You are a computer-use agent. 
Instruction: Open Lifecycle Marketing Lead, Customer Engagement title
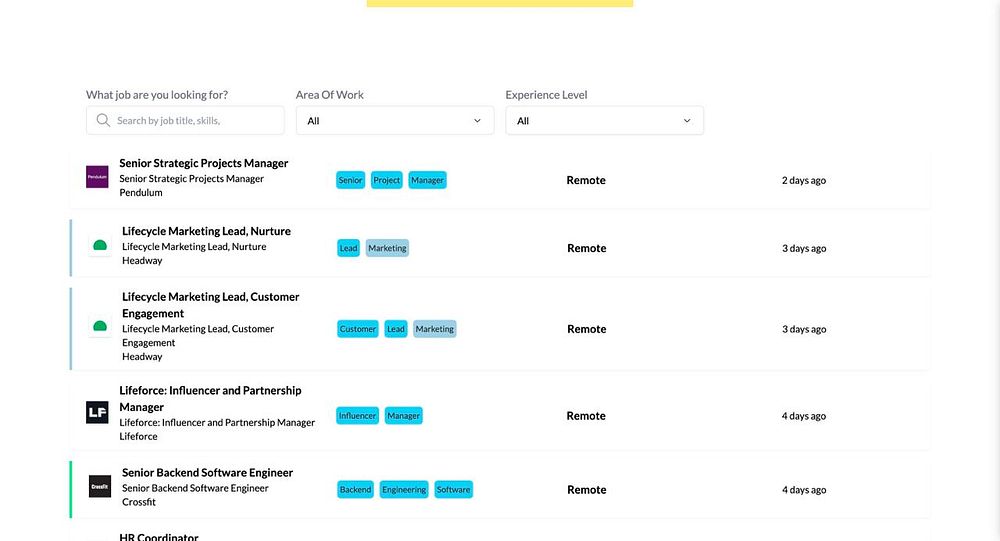[210, 305]
